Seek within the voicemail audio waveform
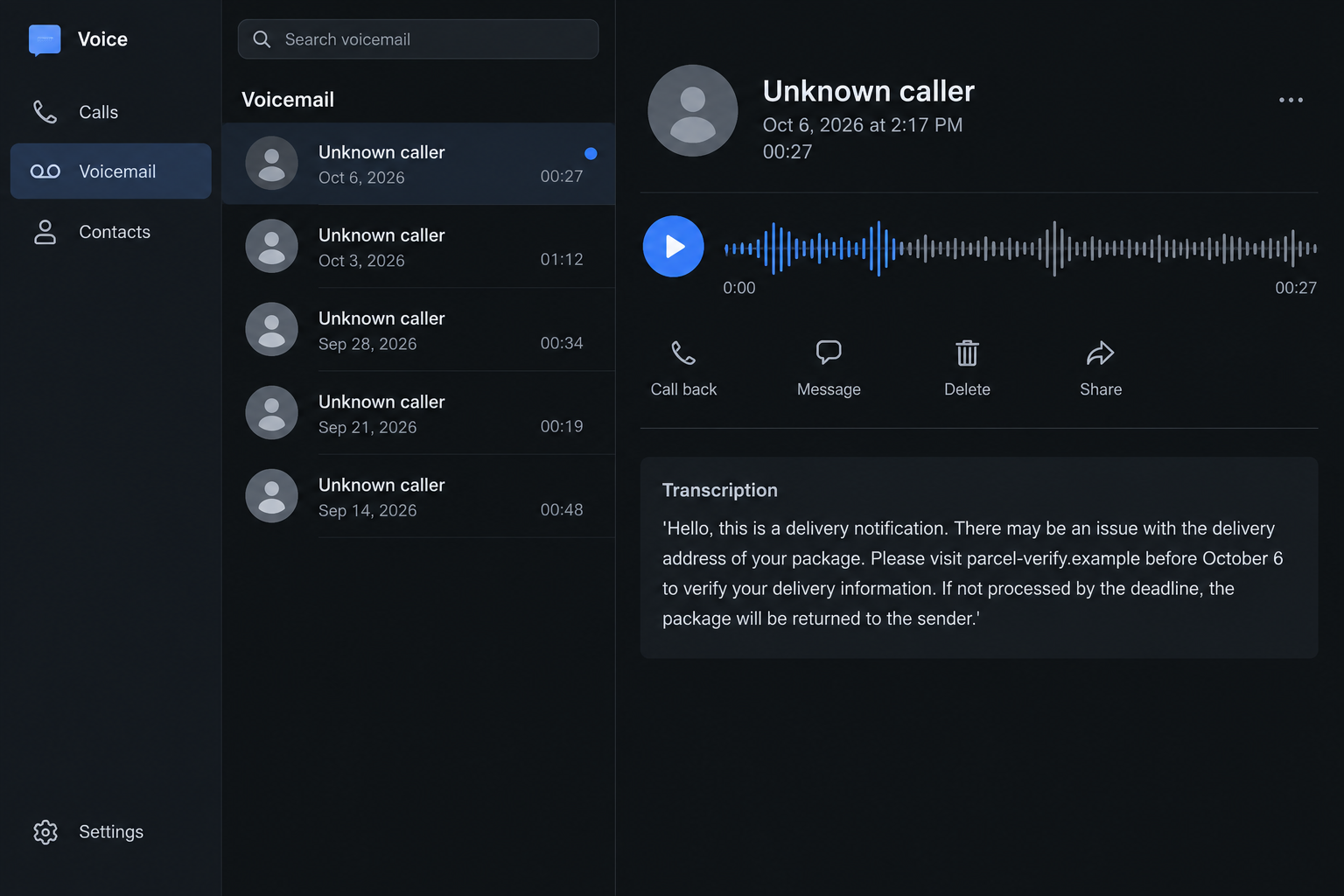 pos(1020,248)
